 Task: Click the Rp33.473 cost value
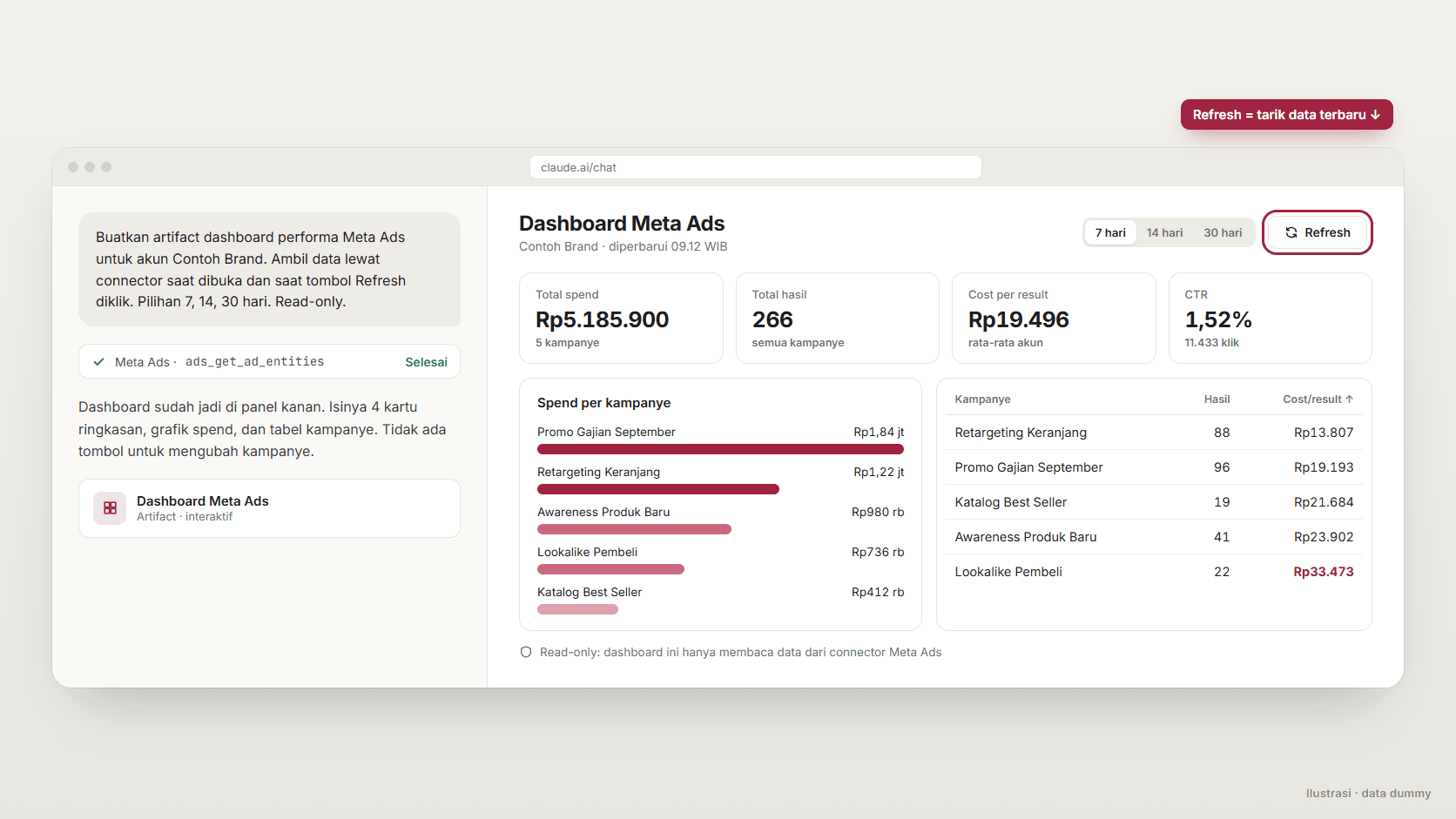[x=1323, y=572]
